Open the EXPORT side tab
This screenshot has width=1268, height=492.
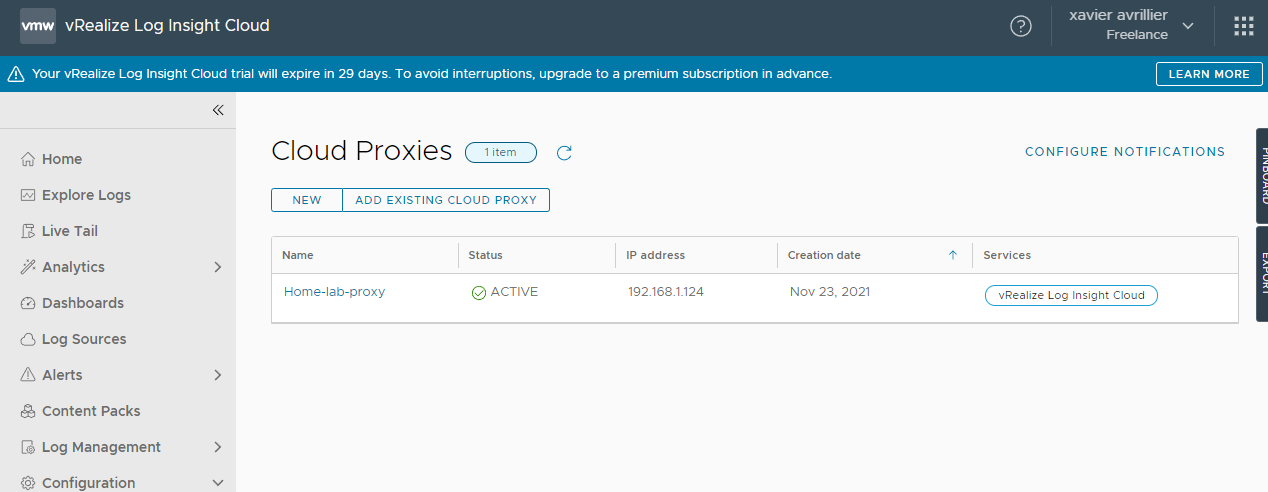pyautogui.click(x=1262, y=273)
